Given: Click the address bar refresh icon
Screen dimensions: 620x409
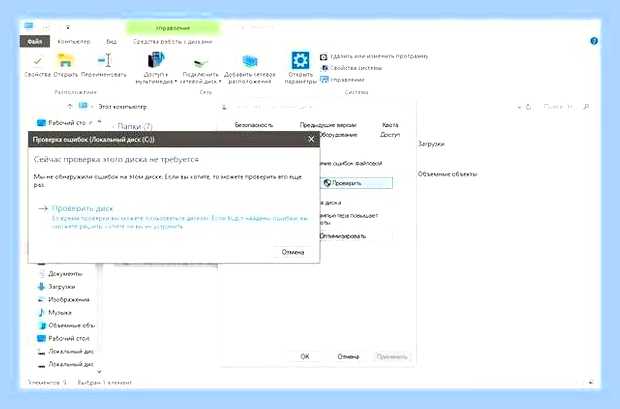Looking at the screenshot, I should pyautogui.click(x=529, y=107).
